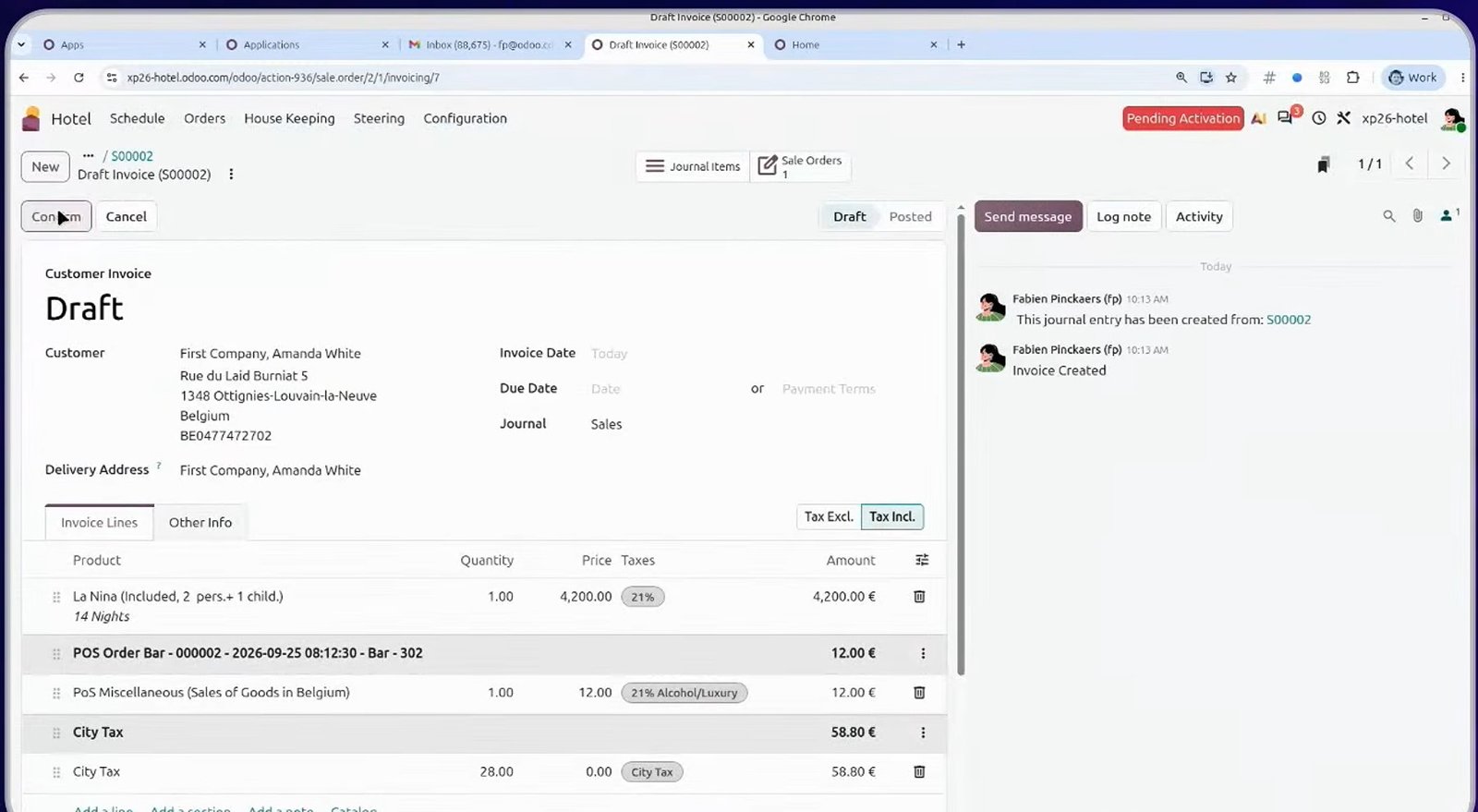This screenshot has height=812, width=1478.
Task: Click the attachments paperclip icon
Action: pos(1417,216)
